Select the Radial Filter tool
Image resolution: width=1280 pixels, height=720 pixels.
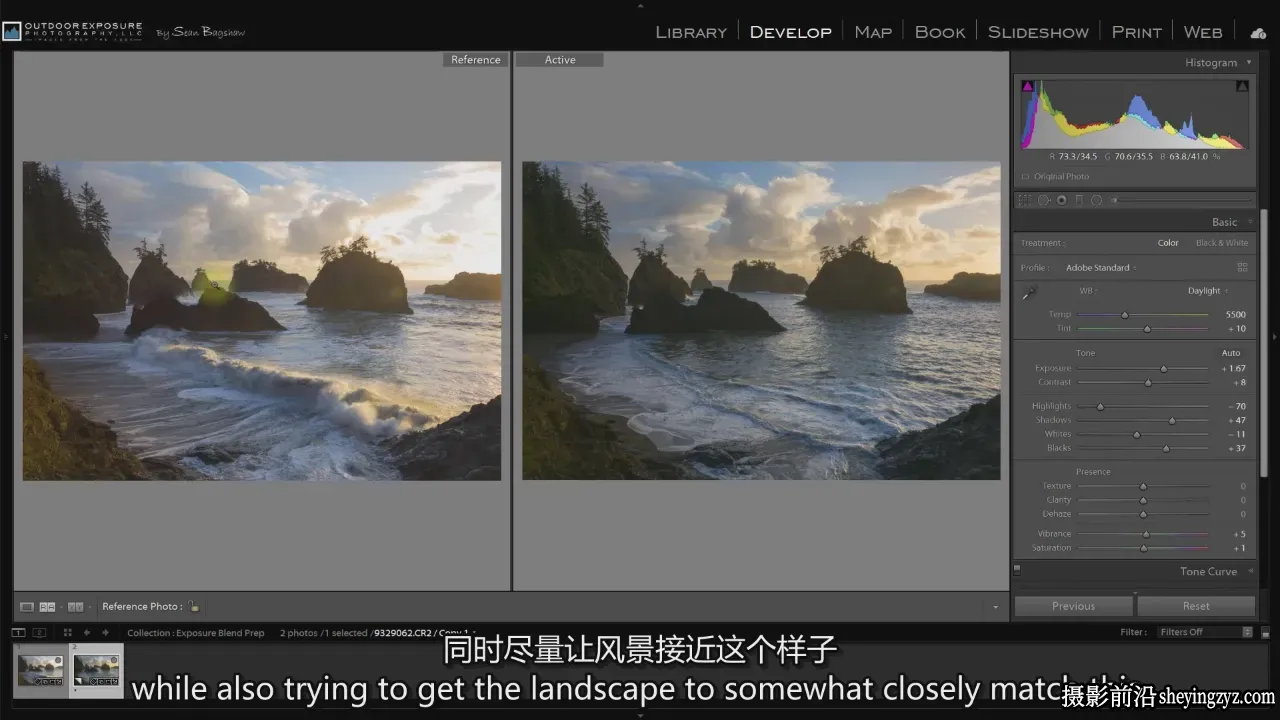[1096, 200]
